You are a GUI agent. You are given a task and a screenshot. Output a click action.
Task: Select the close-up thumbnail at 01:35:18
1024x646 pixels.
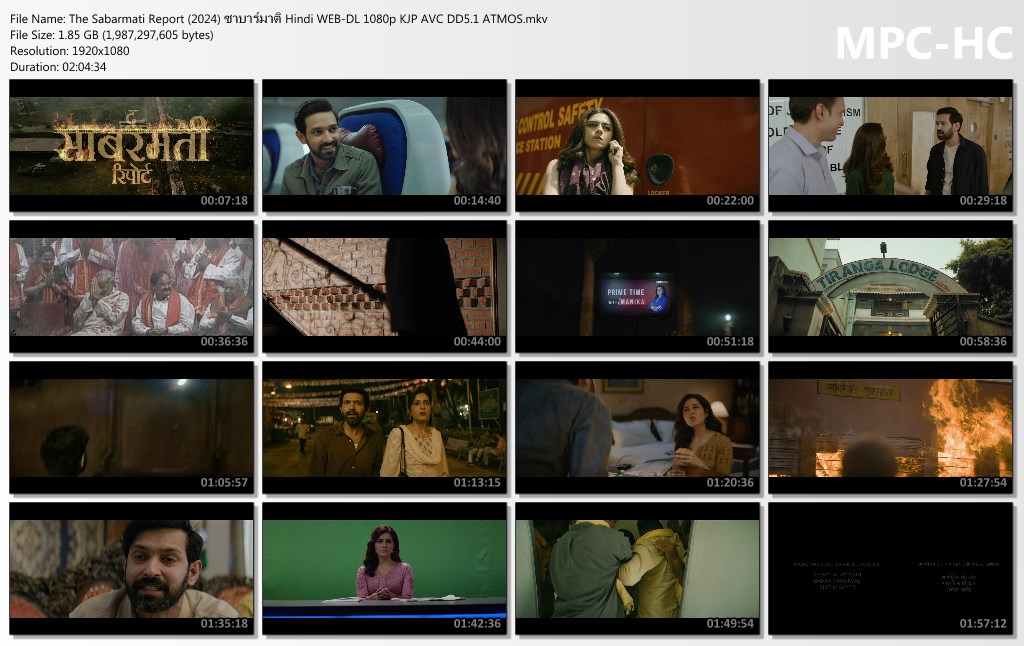point(131,568)
